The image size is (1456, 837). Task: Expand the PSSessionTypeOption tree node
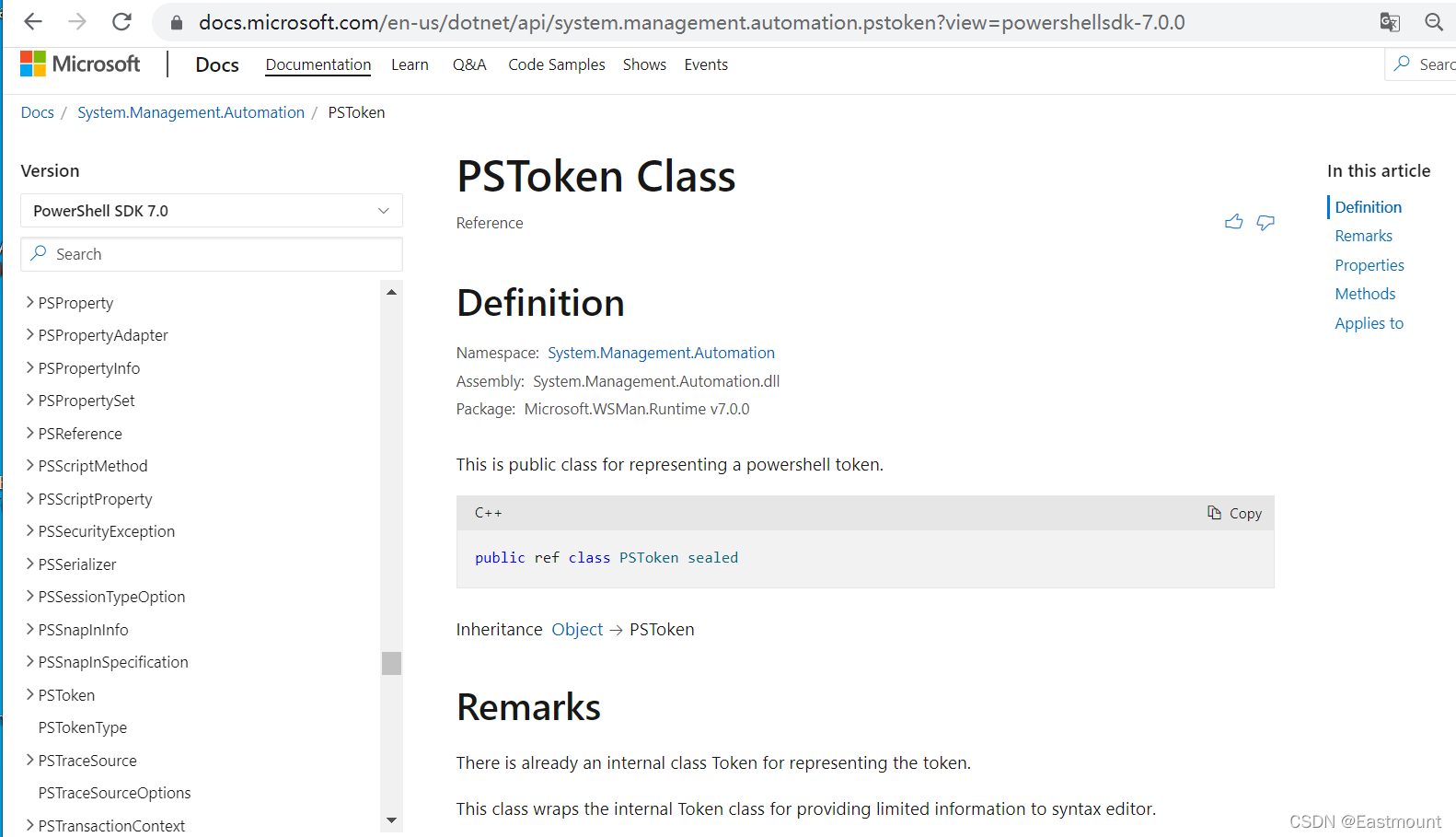(x=30, y=596)
